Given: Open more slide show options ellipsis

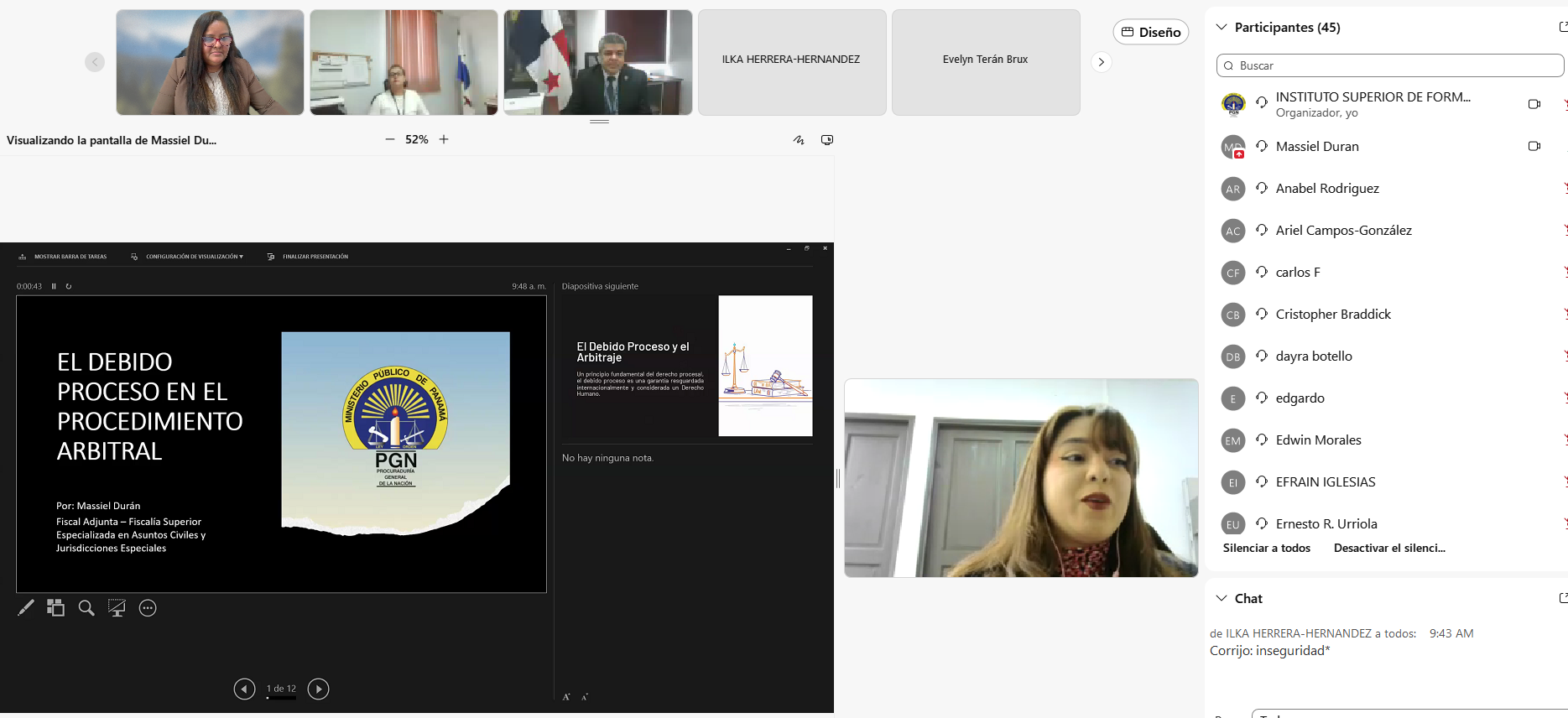Looking at the screenshot, I should 148,608.
